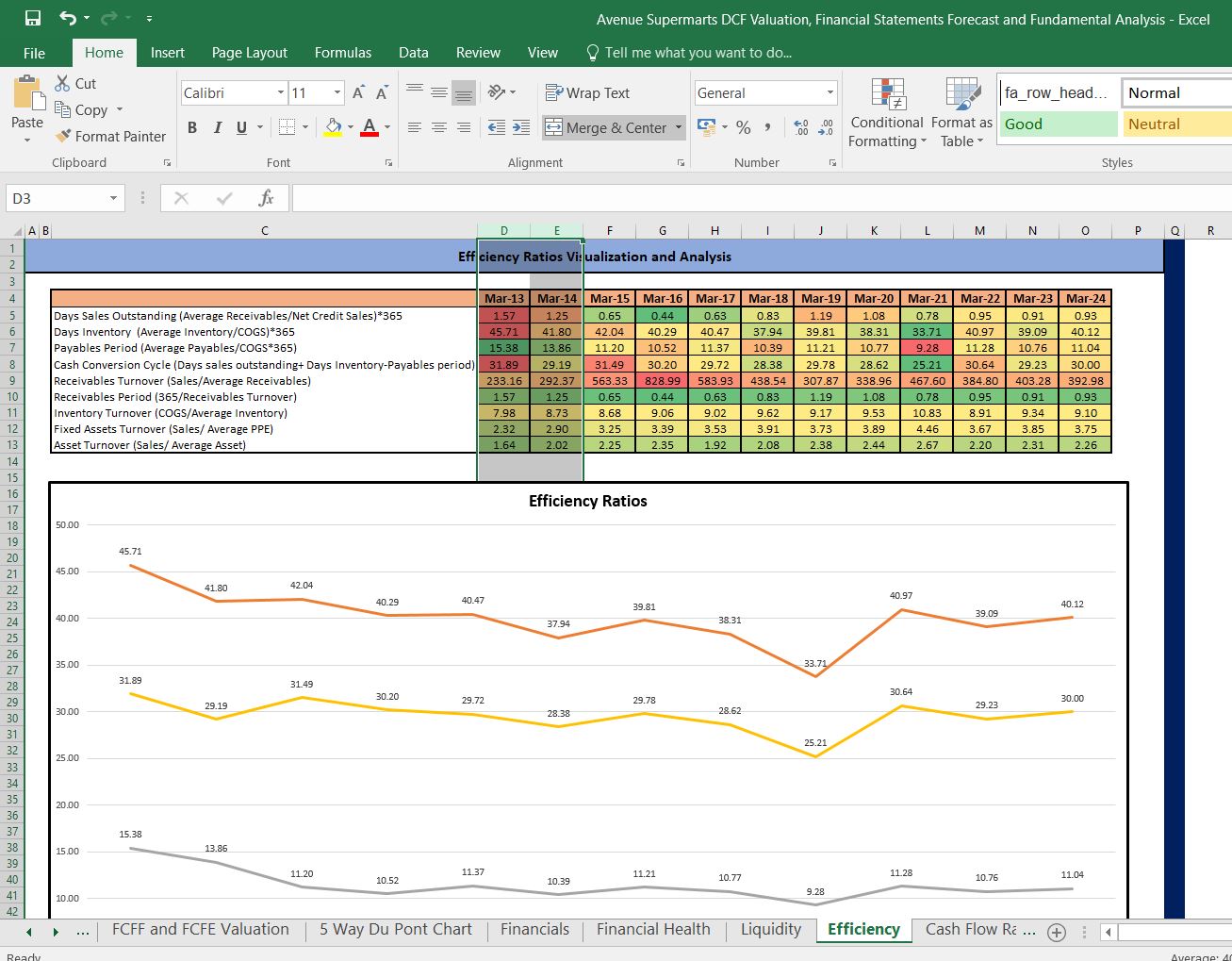Apply the Neutral cell style
The height and width of the screenshot is (961, 1232).
pyautogui.click(x=1176, y=124)
